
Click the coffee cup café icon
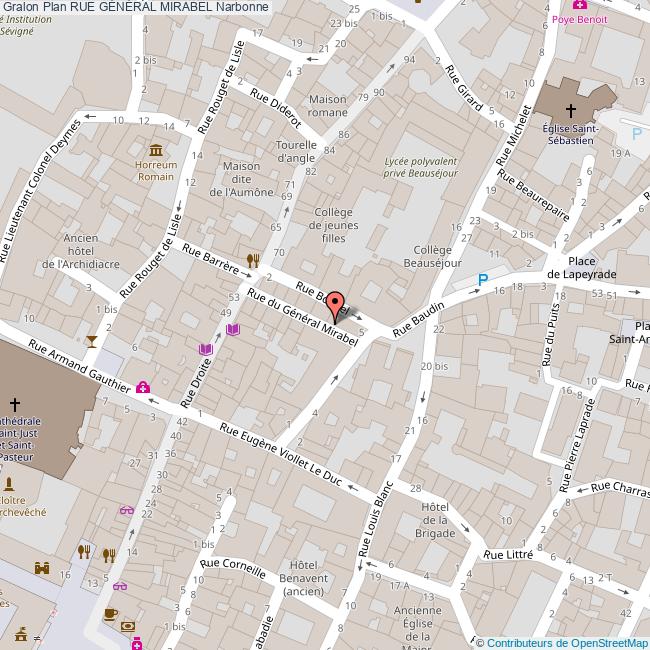110,613
